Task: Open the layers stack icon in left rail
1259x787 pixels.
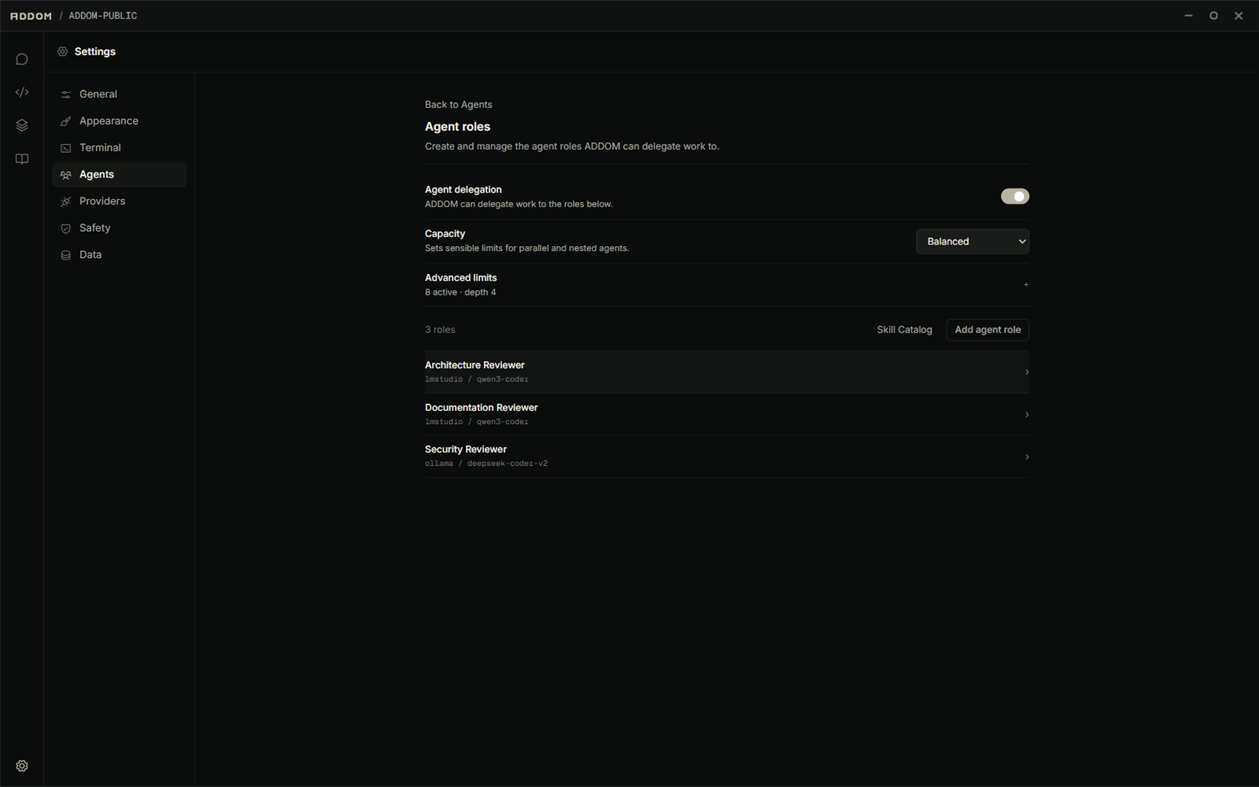Action: tap(22, 125)
